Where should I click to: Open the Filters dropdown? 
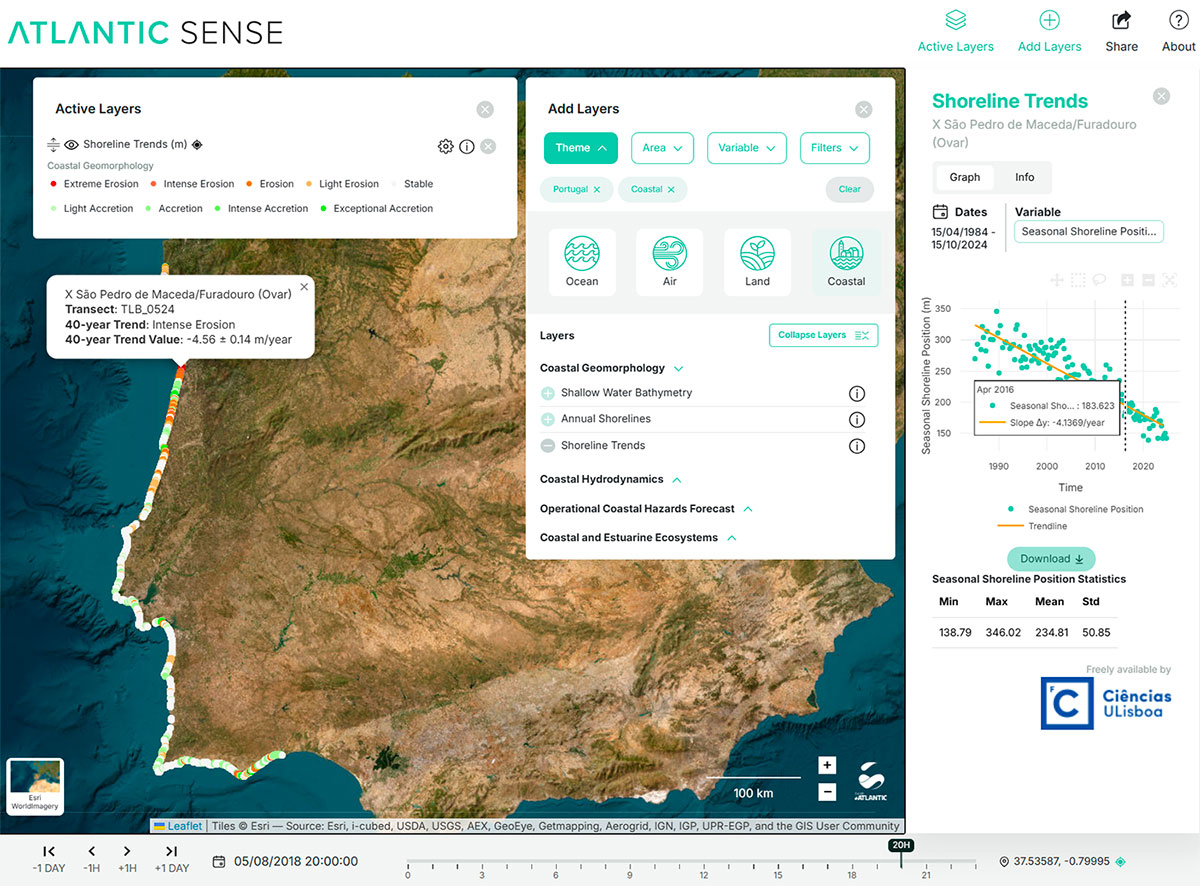point(835,148)
